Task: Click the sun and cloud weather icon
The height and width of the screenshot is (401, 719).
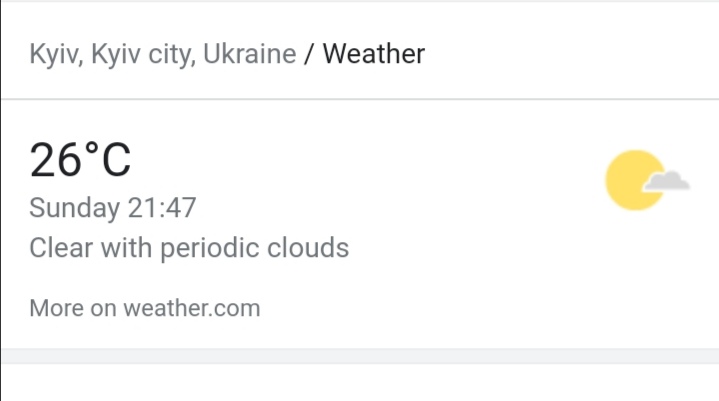Action: click(x=647, y=180)
